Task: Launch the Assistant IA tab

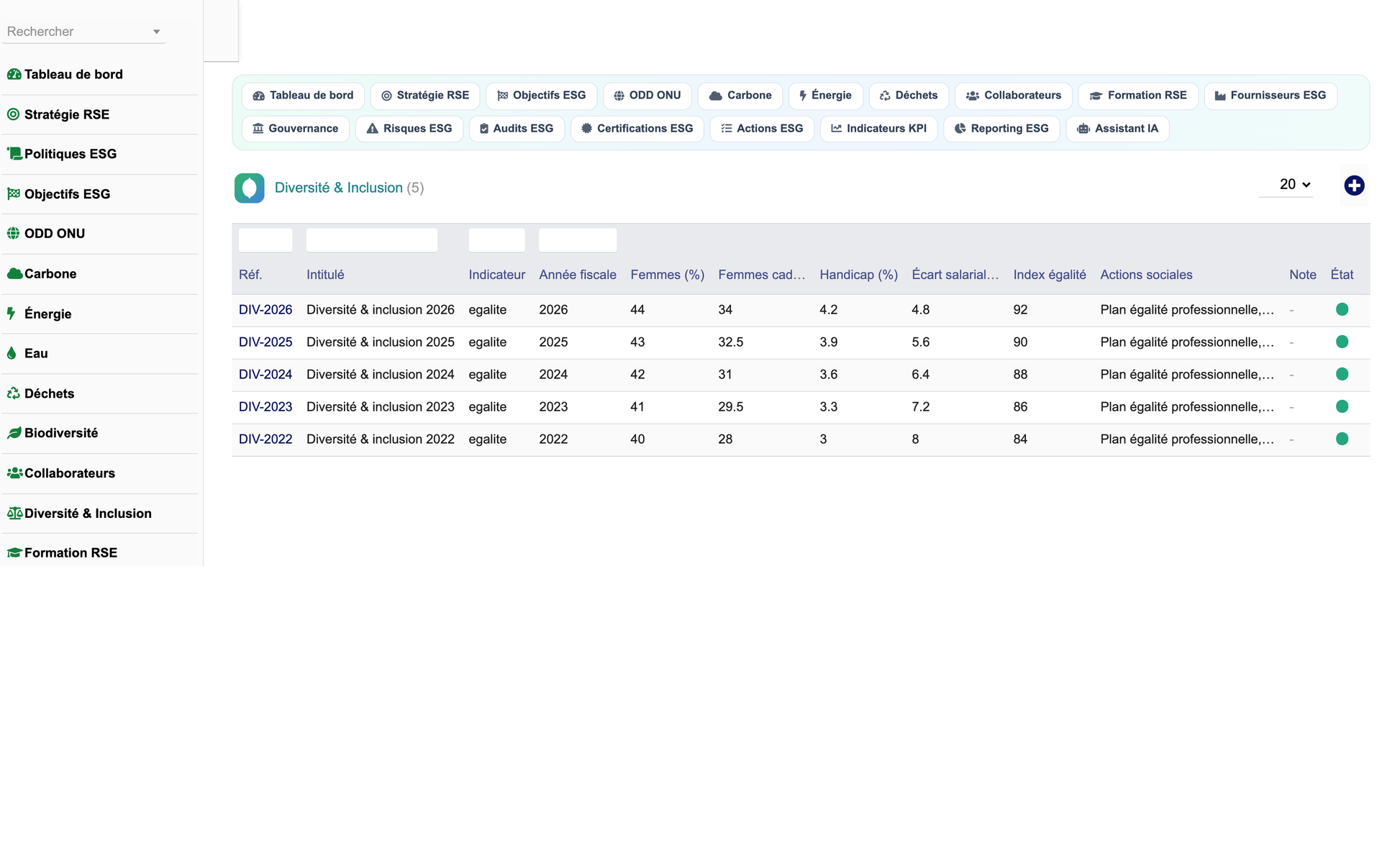Action: 1117,129
